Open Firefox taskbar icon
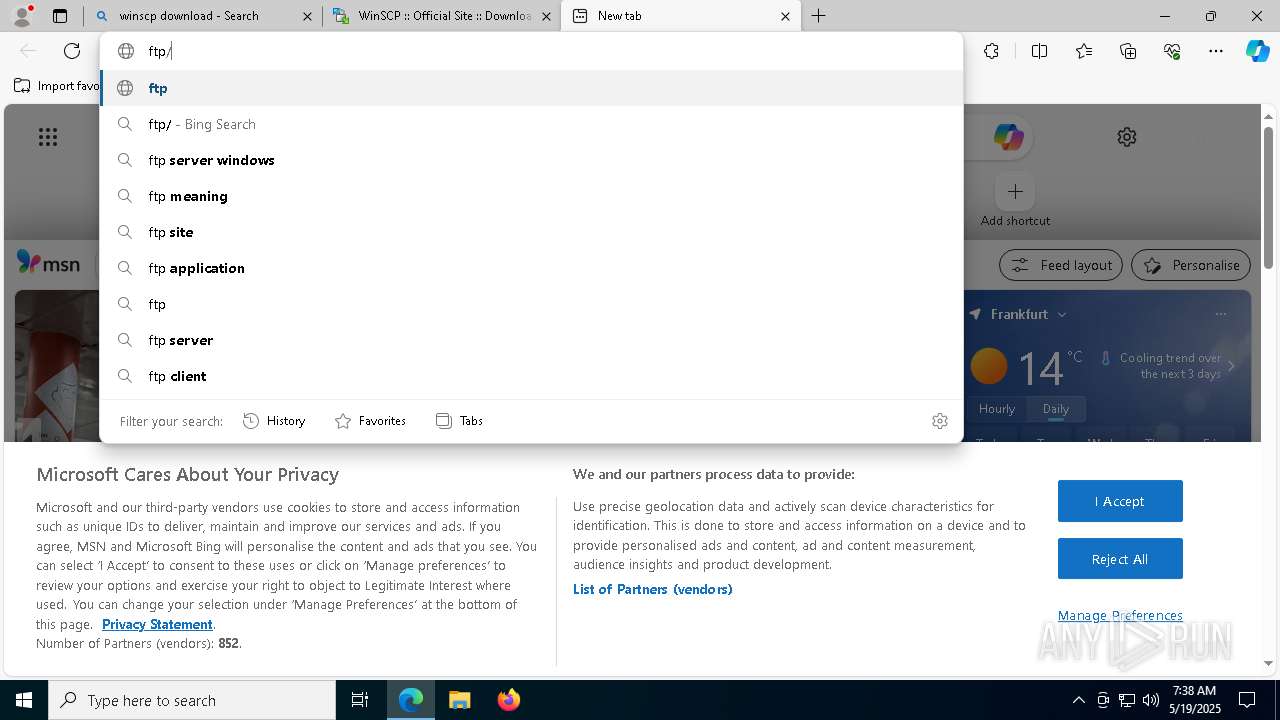The width and height of the screenshot is (1280, 720). point(508,700)
